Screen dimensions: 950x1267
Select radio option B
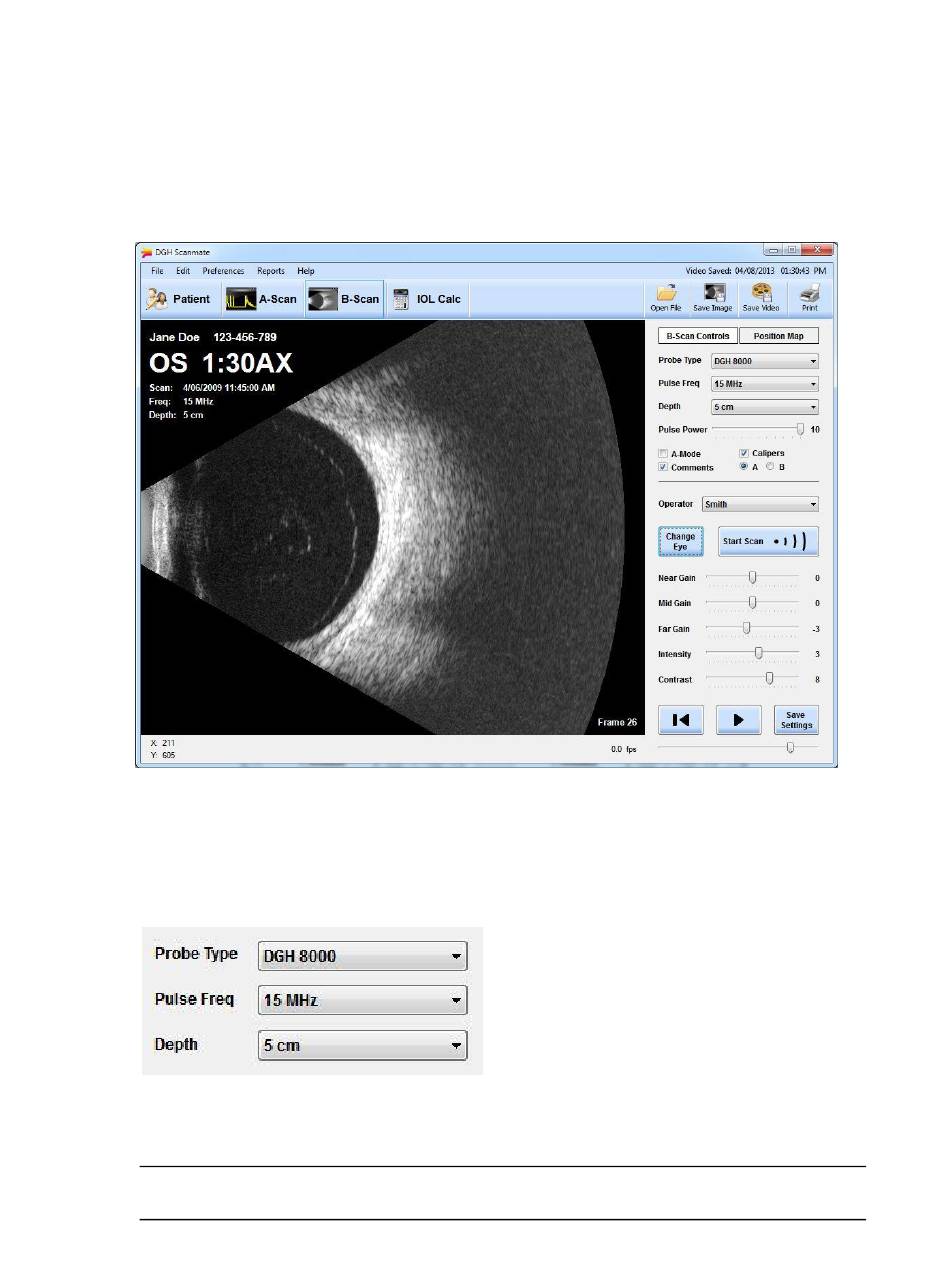[769, 467]
